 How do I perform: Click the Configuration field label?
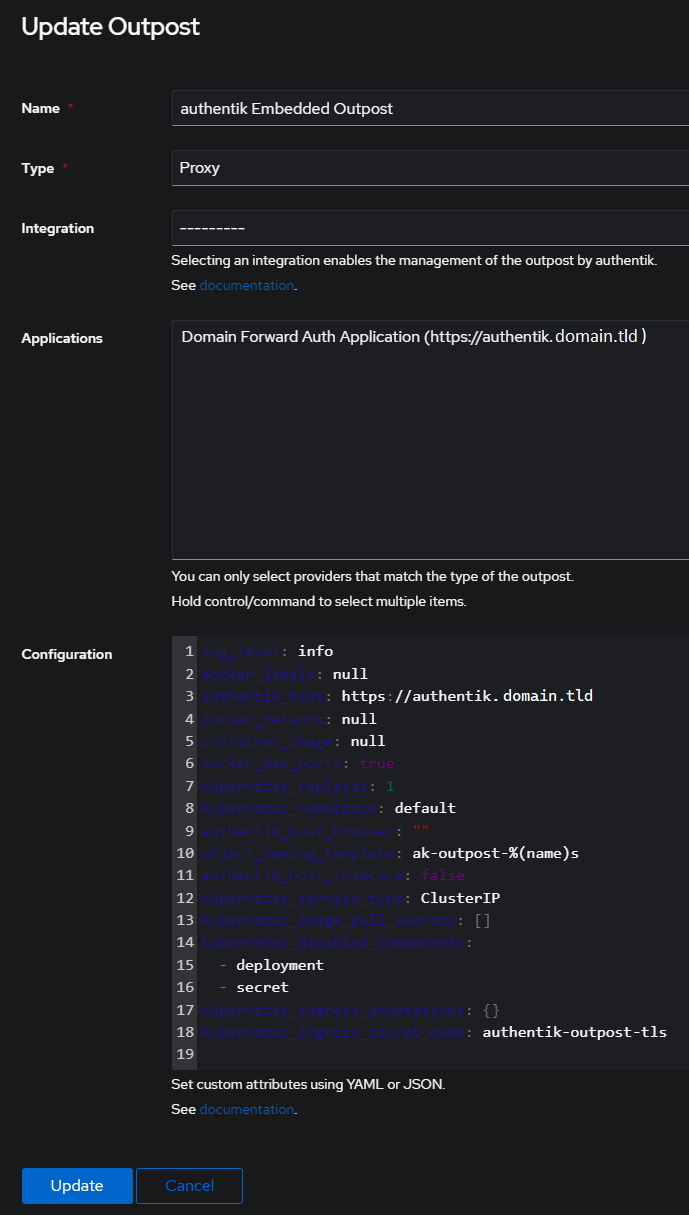click(67, 654)
